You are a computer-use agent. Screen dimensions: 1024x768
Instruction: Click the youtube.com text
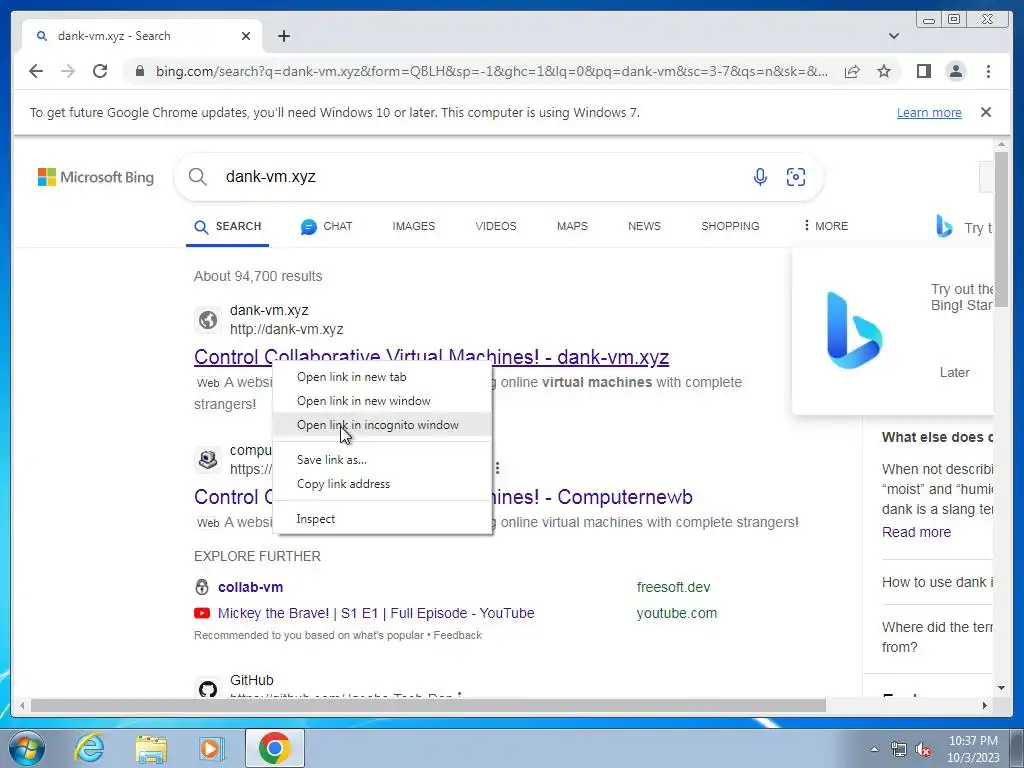(677, 613)
